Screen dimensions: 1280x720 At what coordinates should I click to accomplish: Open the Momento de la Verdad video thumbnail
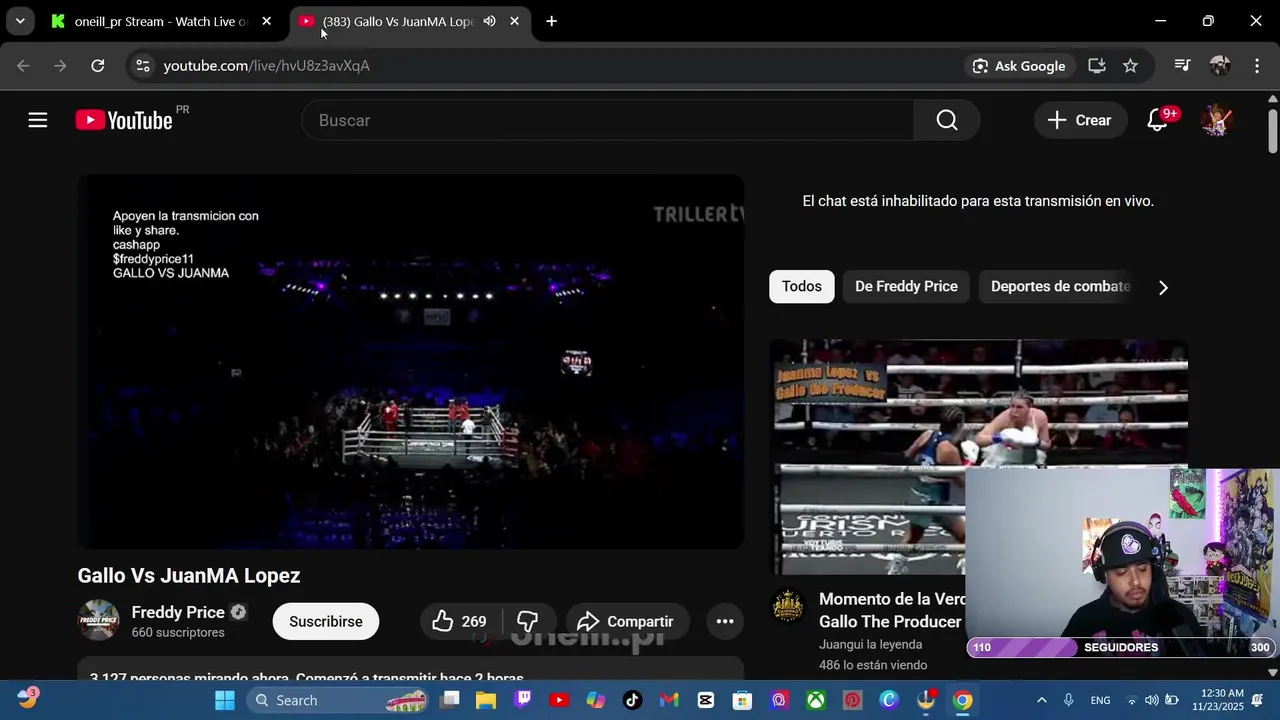click(978, 456)
